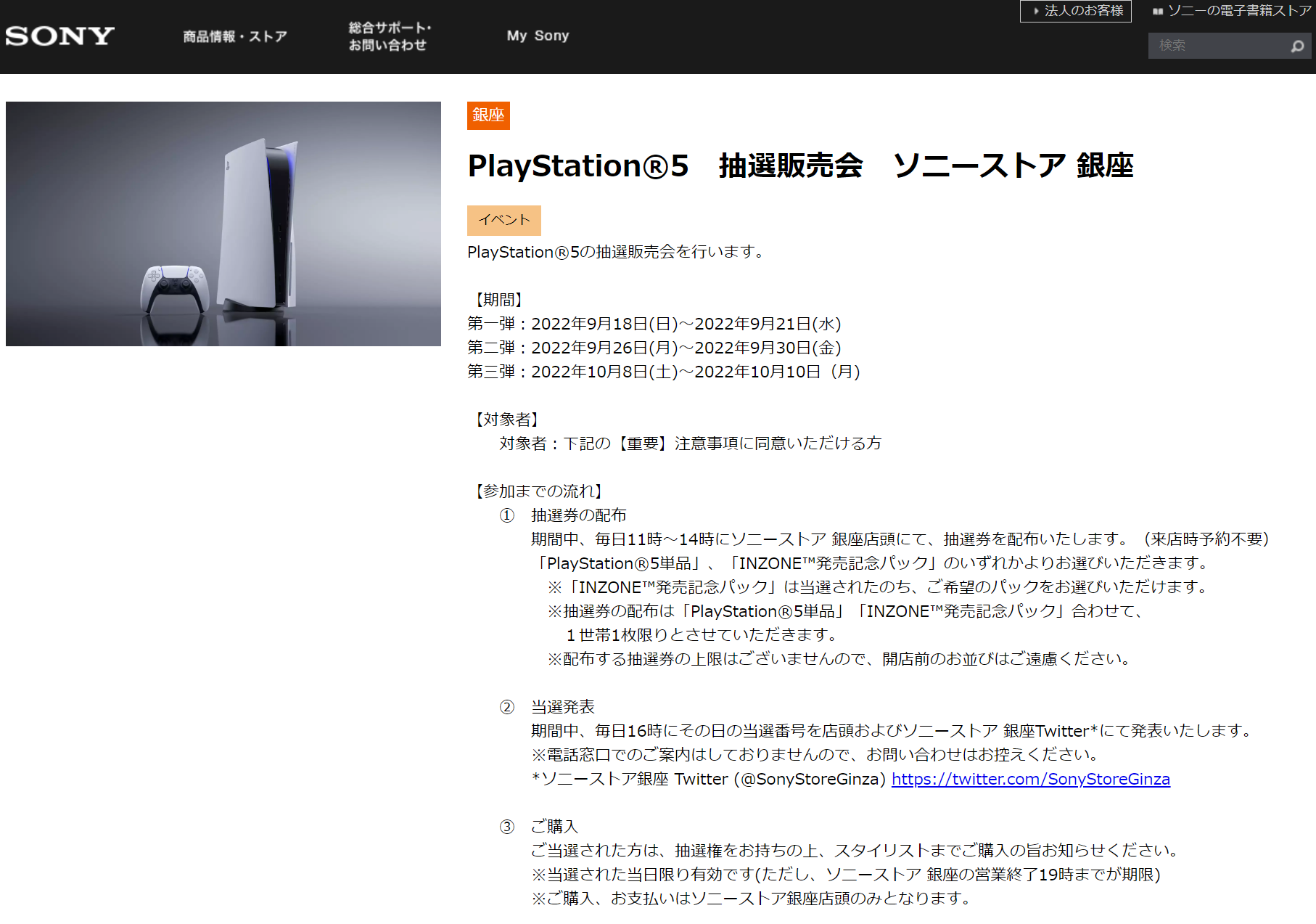Image resolution: width=1316 pixels, height=924 pixels.
Task: Click the 第三弾 date line
Action: (664, 372)
